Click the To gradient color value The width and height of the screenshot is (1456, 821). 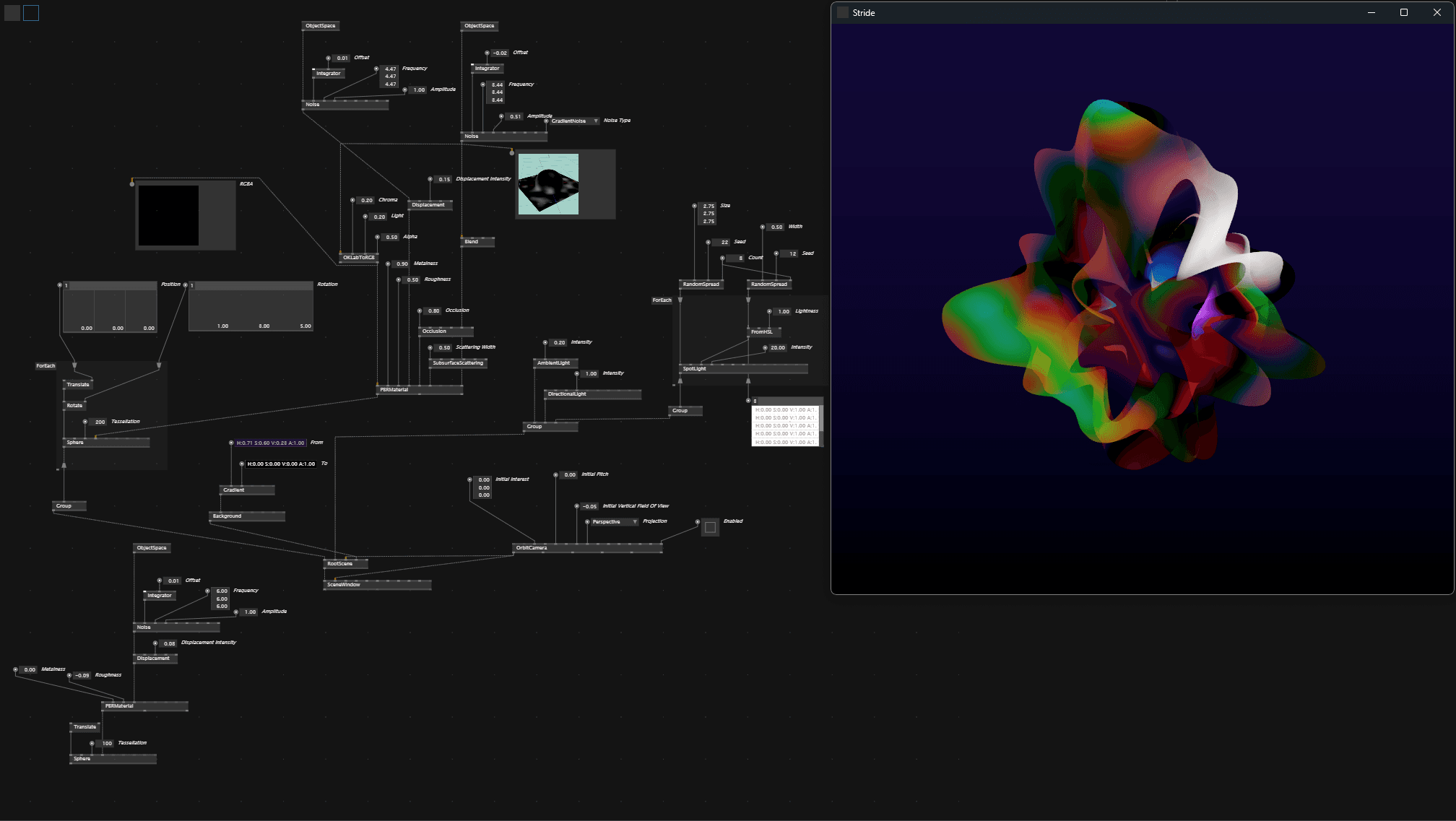click(x=280, y=464)
